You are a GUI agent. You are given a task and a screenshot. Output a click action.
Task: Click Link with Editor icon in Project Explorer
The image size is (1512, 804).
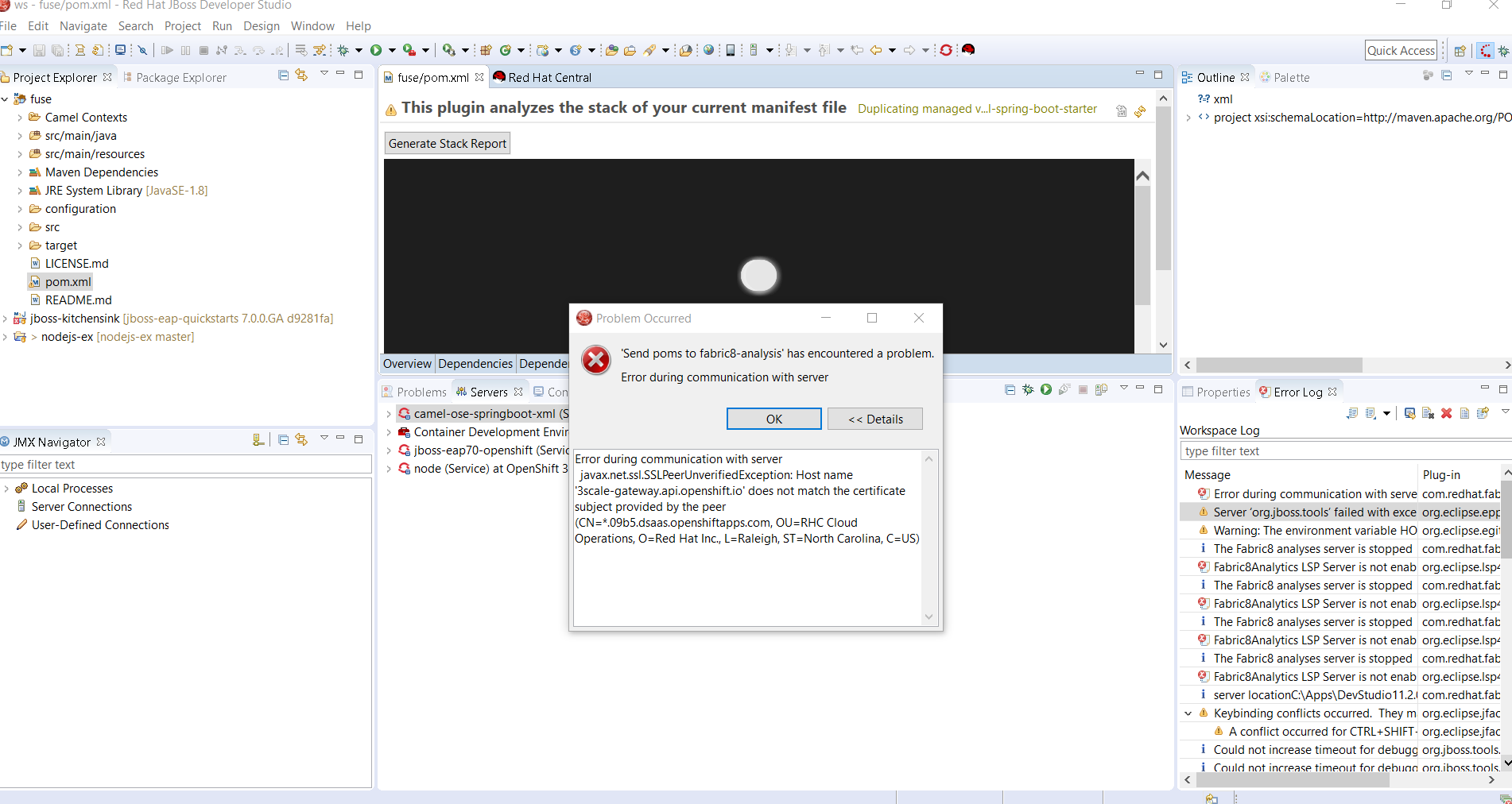pyautogui.click(x=301, y=75)
